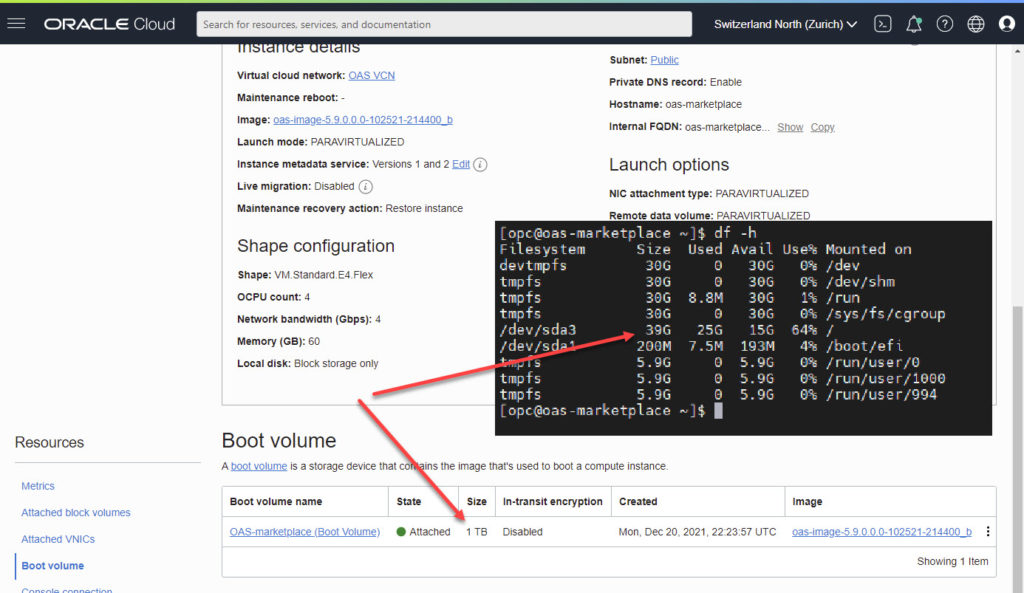This screenshot has width=1024, height=593.
Task: Click the Resources sidebar heading
Action: 50,443
